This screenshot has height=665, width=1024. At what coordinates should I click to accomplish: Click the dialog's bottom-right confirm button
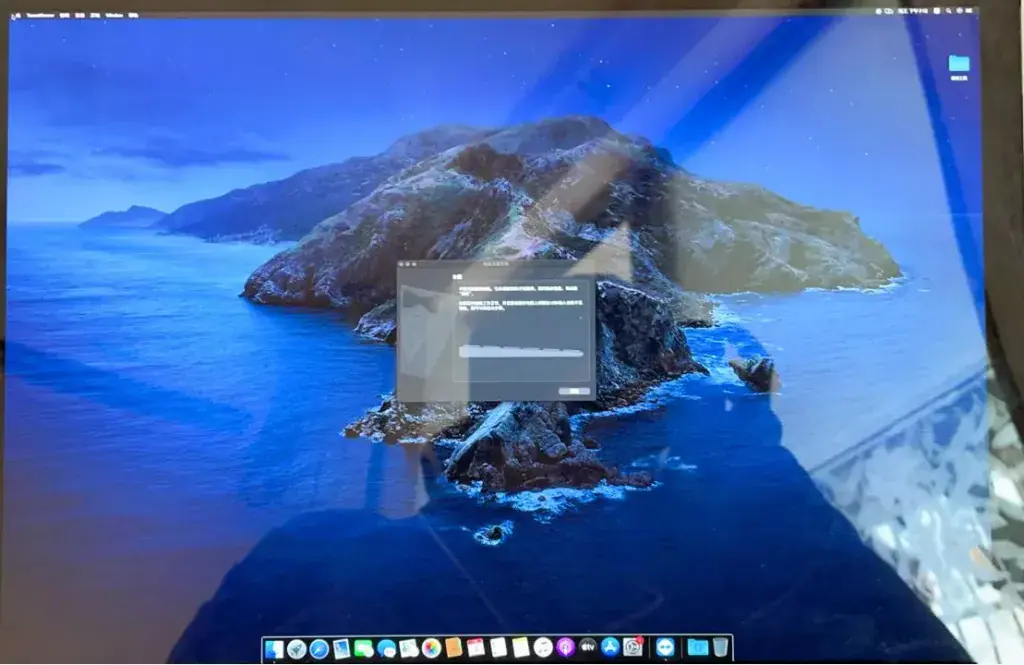click(x=574, y=391)
